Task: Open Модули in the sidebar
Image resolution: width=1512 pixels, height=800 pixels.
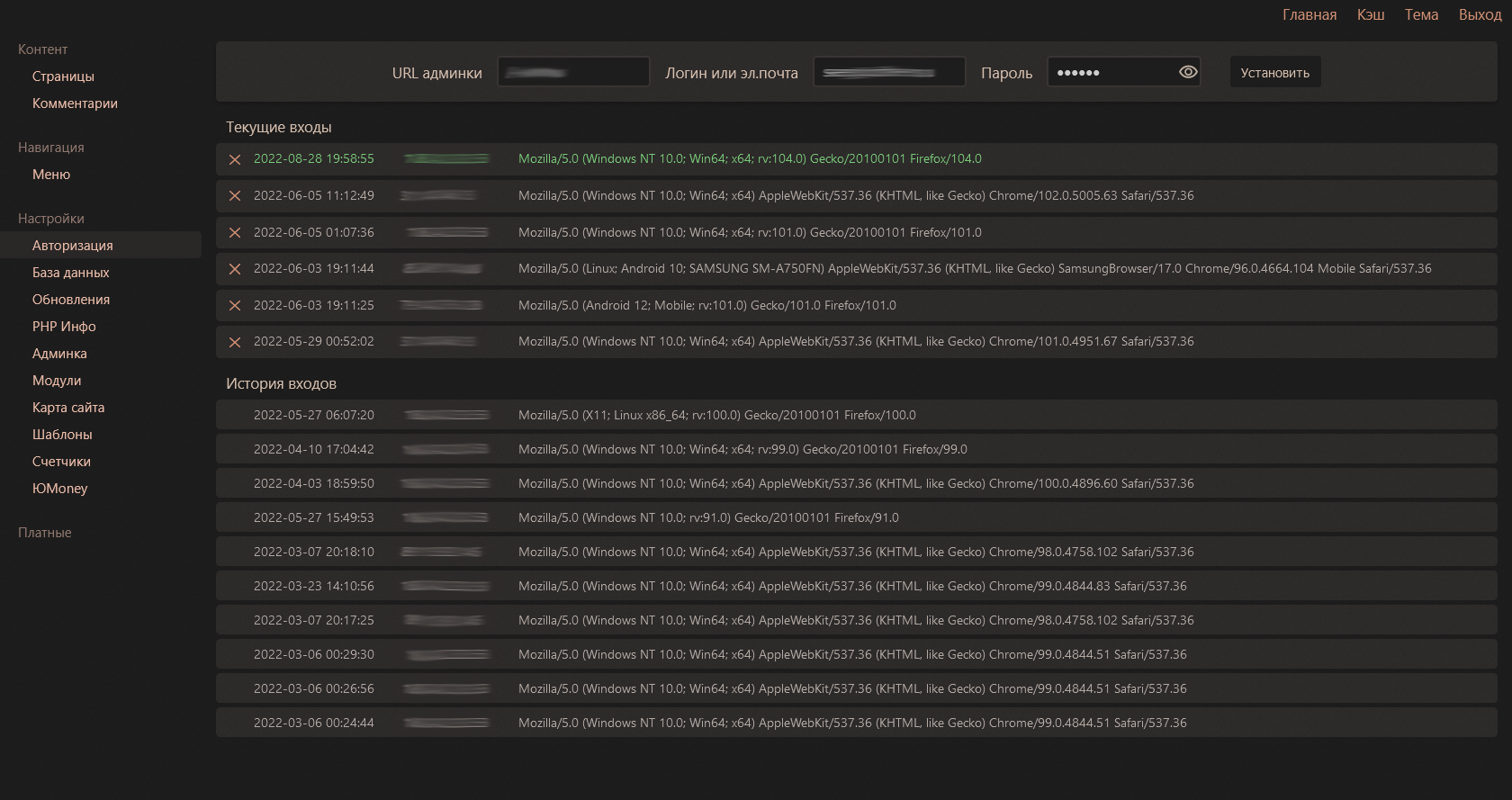Action: [x=57, y=381]
